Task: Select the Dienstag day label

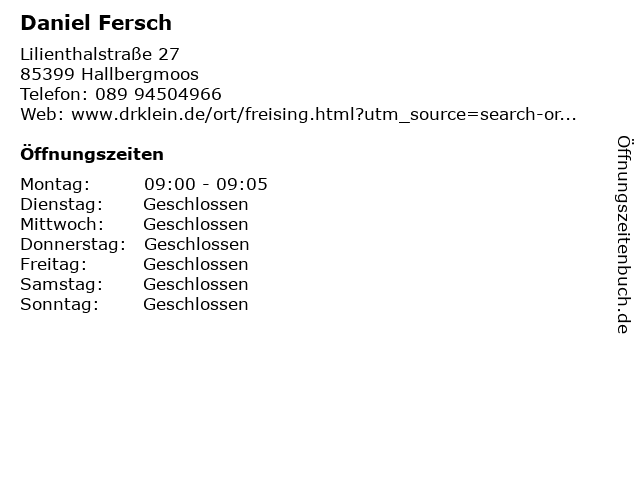Action: point(61,204)
